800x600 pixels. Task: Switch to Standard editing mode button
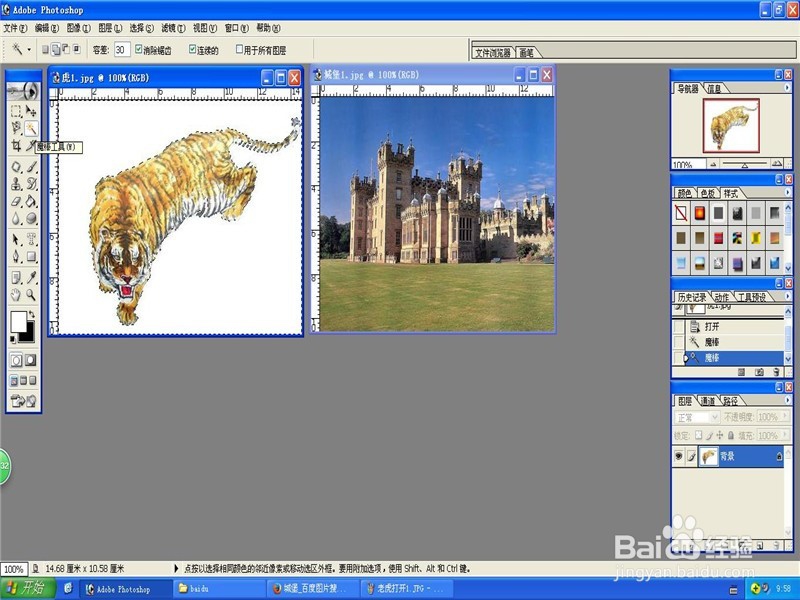(x=16, y=360)
